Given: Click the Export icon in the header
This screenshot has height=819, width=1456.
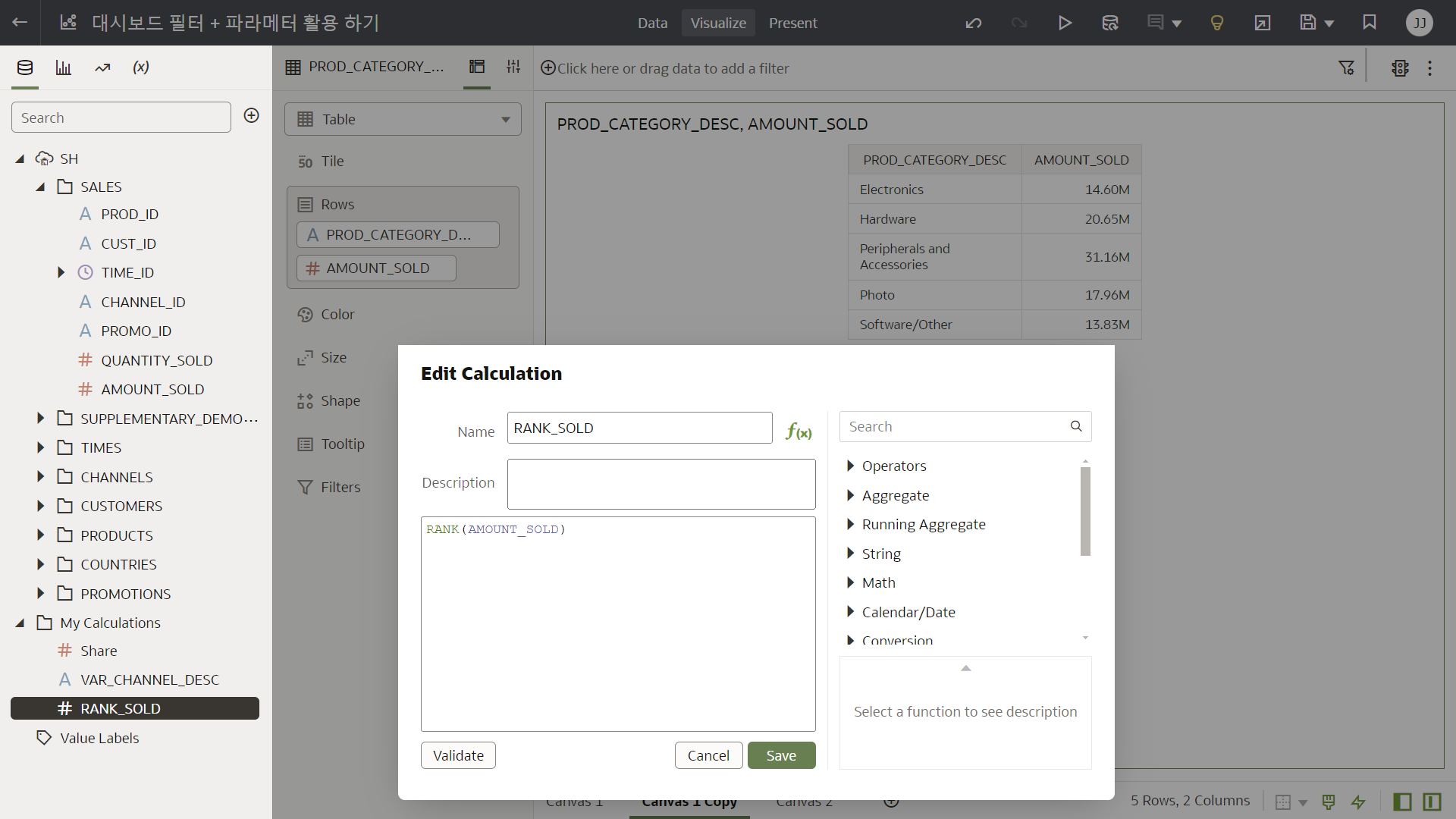Looking at the screenshot, I should pyautogui.click(x=1262, y=23).
